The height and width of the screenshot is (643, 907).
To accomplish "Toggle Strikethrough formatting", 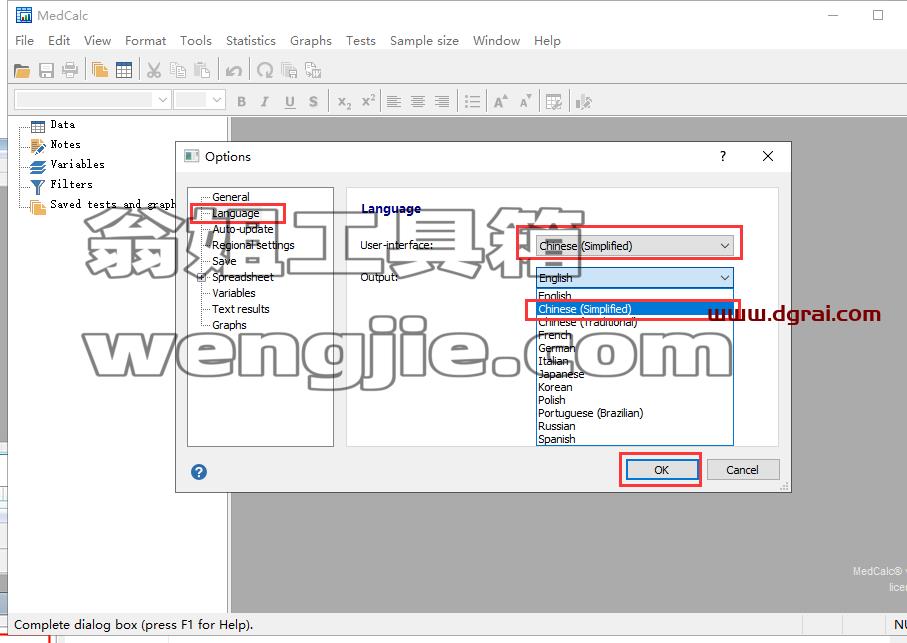I will click(x=313, y=102).
